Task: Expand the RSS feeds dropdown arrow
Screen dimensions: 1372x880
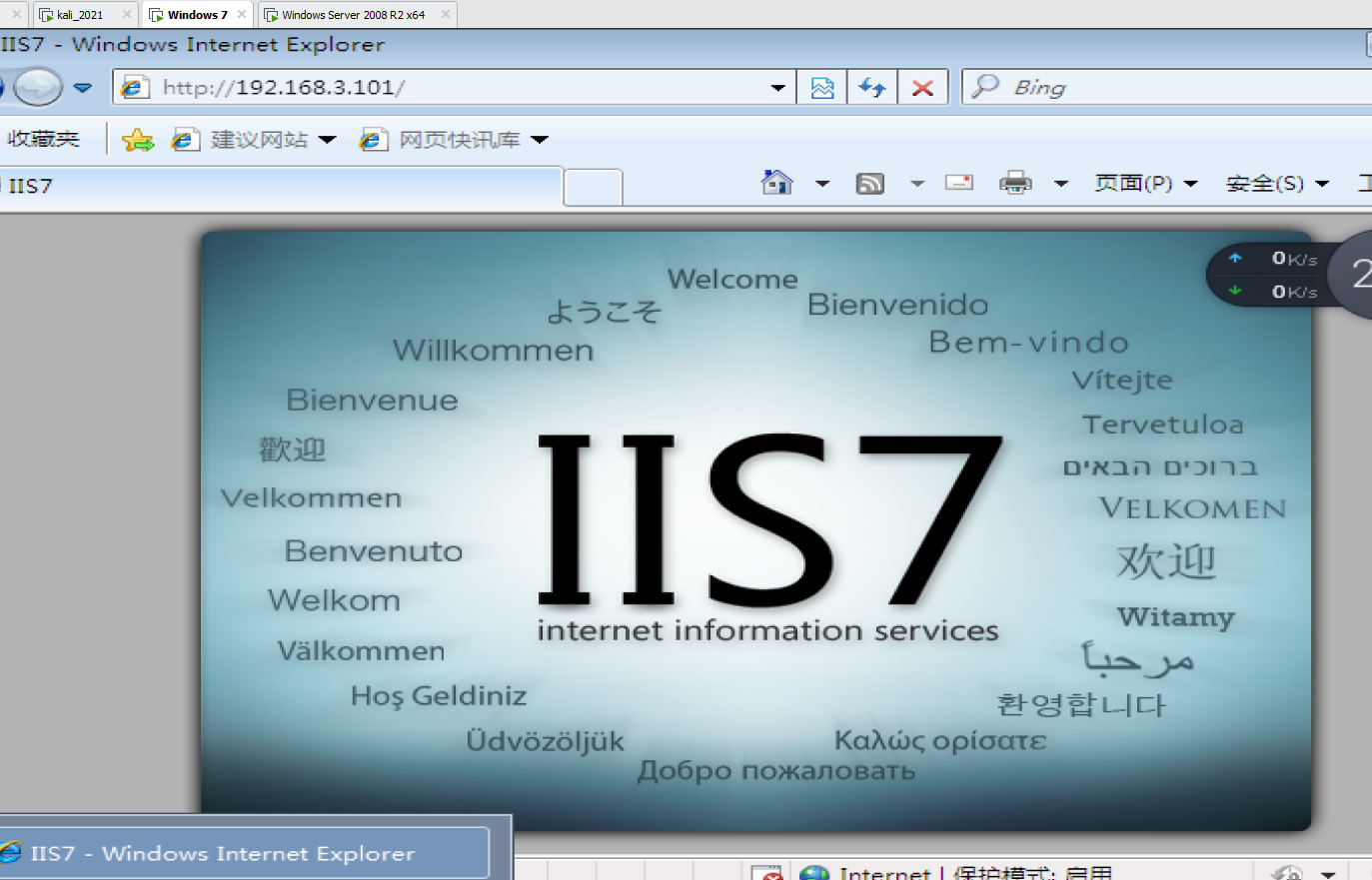Action: pyautogui.click(x=917, y=184)
